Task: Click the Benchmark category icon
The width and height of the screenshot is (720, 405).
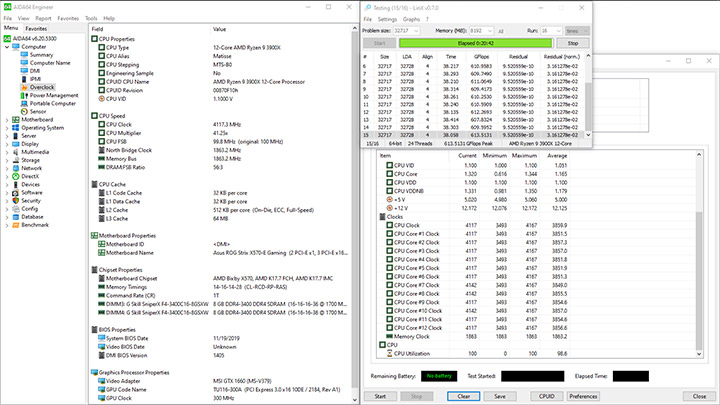Action: point(16,225)
